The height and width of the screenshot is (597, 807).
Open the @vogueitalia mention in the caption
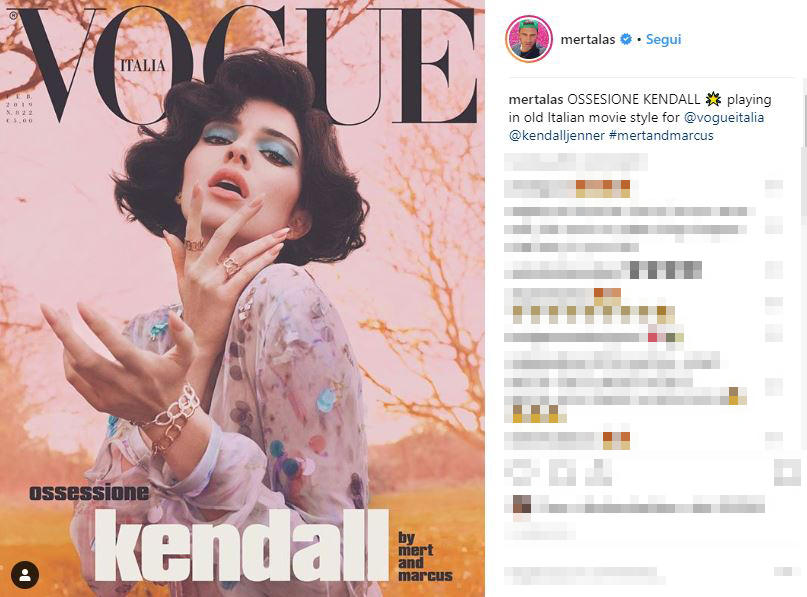(x=724, y=117)
